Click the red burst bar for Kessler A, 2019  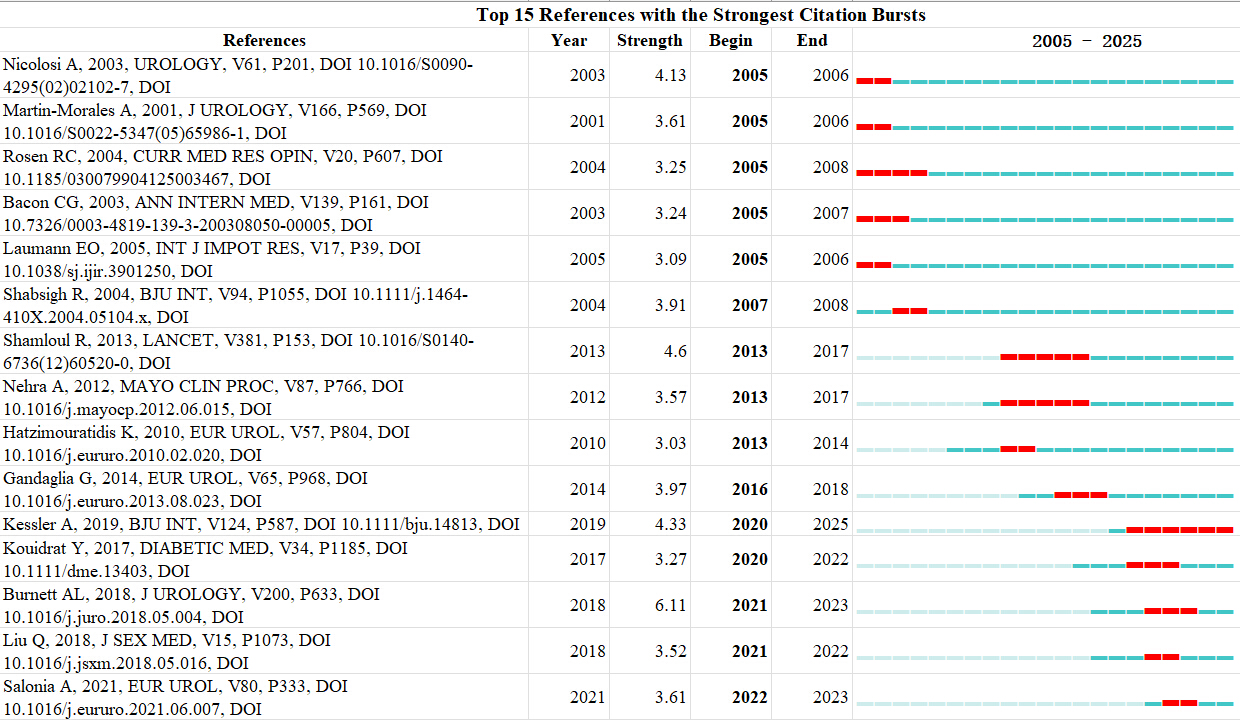tap(1179, 529)
